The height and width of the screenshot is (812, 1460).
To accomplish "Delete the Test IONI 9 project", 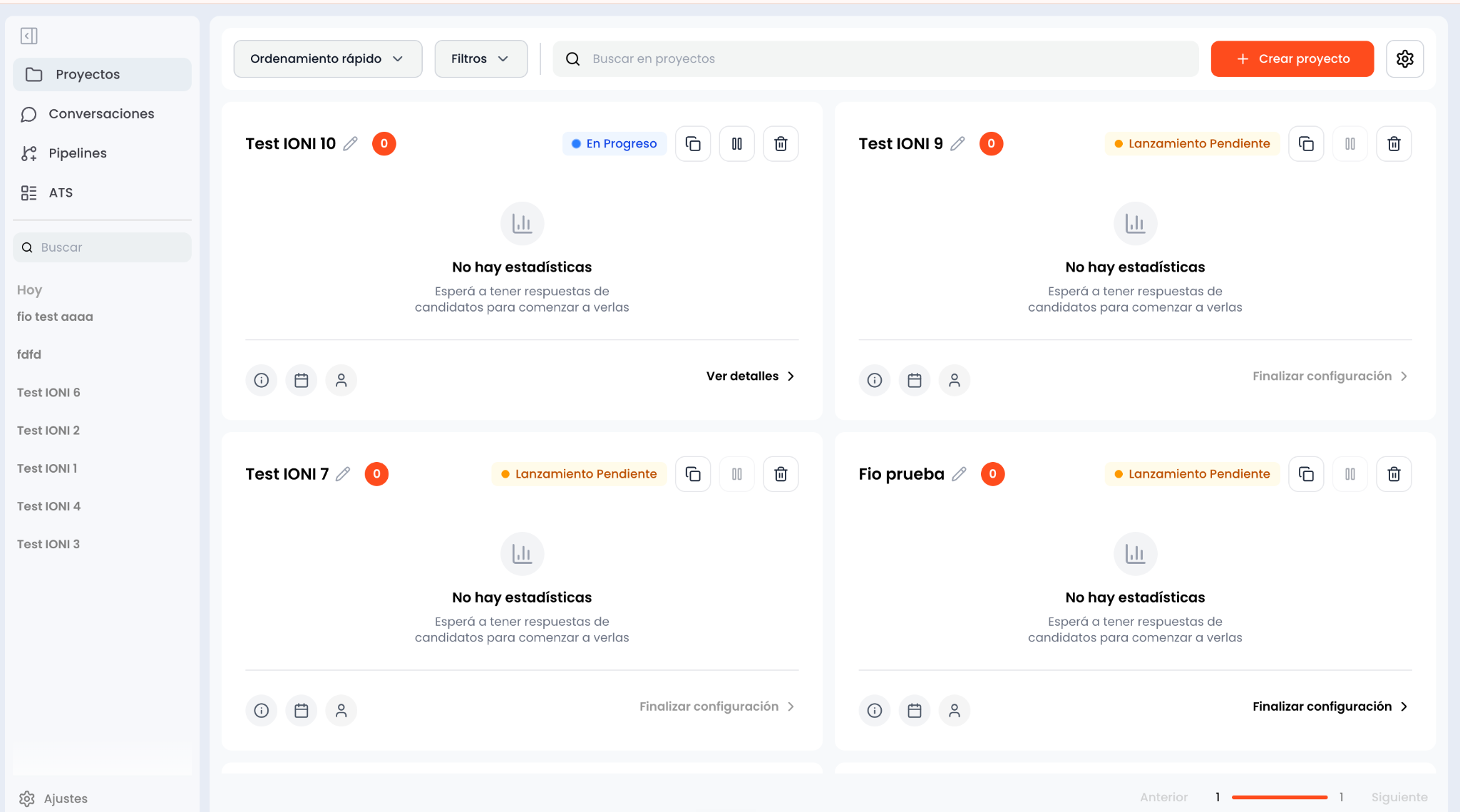I will 1394,143.
